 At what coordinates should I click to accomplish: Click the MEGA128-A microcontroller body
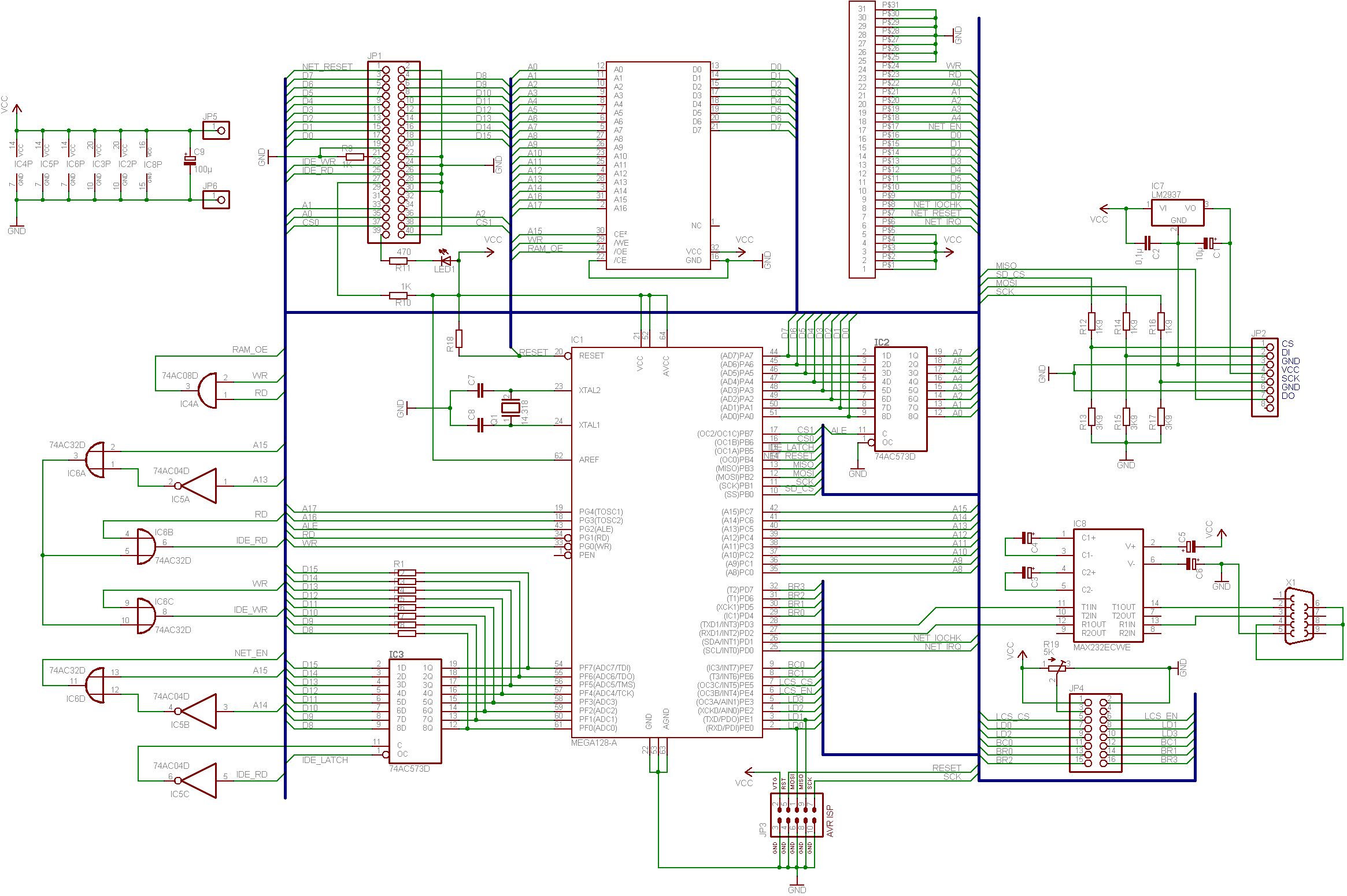pos(667,542)
